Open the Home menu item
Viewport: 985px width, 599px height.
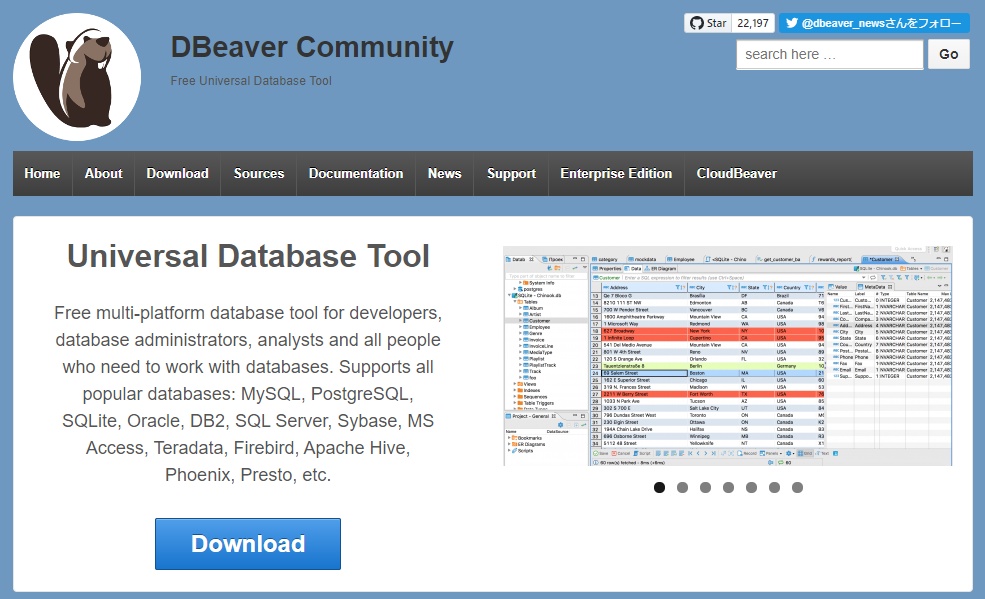[x=42, y=173]
